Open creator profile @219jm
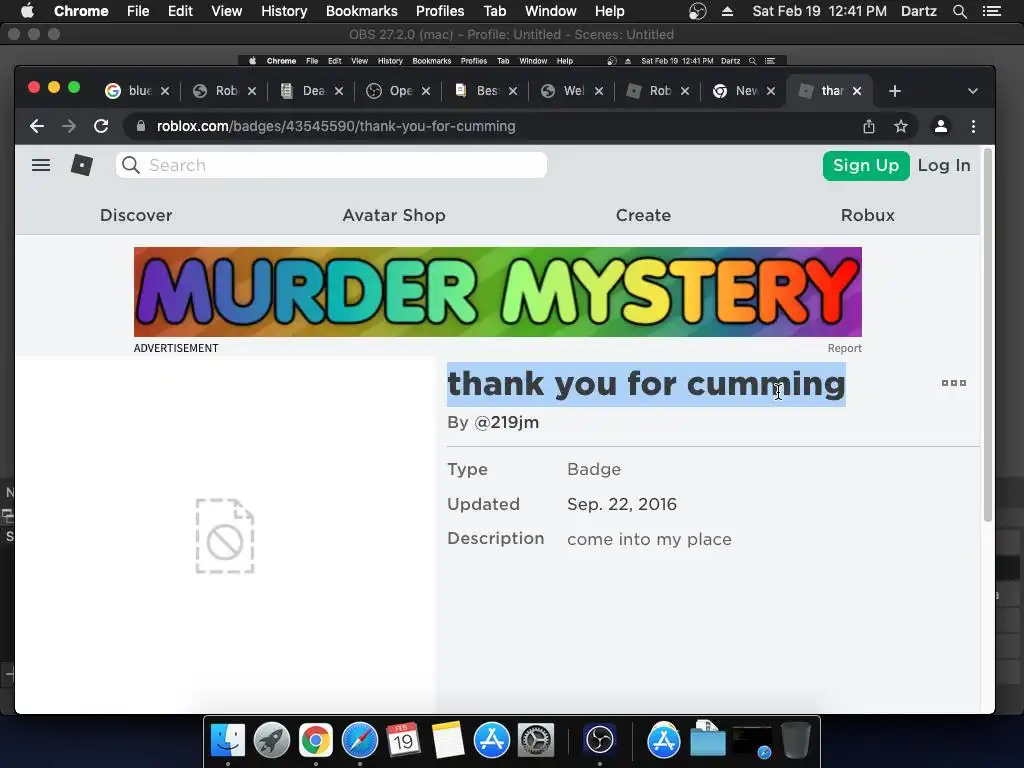The width and height of the screenshot is (1024, 768). pos(506,423)
